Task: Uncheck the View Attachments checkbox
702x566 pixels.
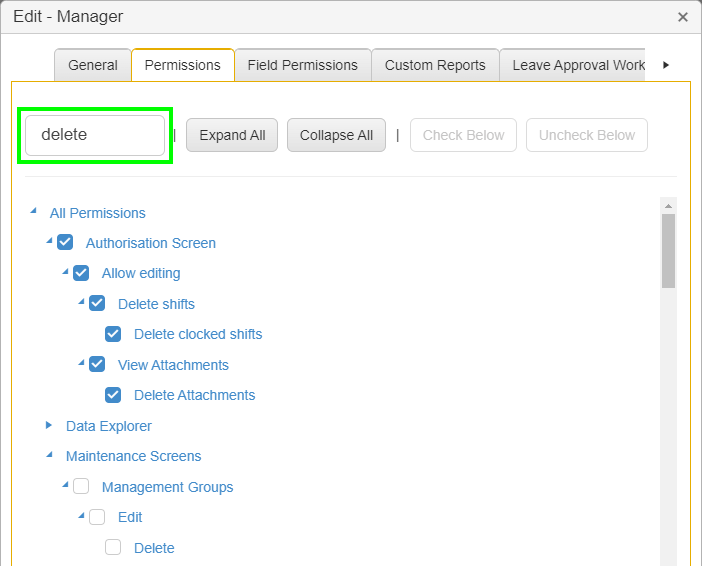Action: click(97, 364)
